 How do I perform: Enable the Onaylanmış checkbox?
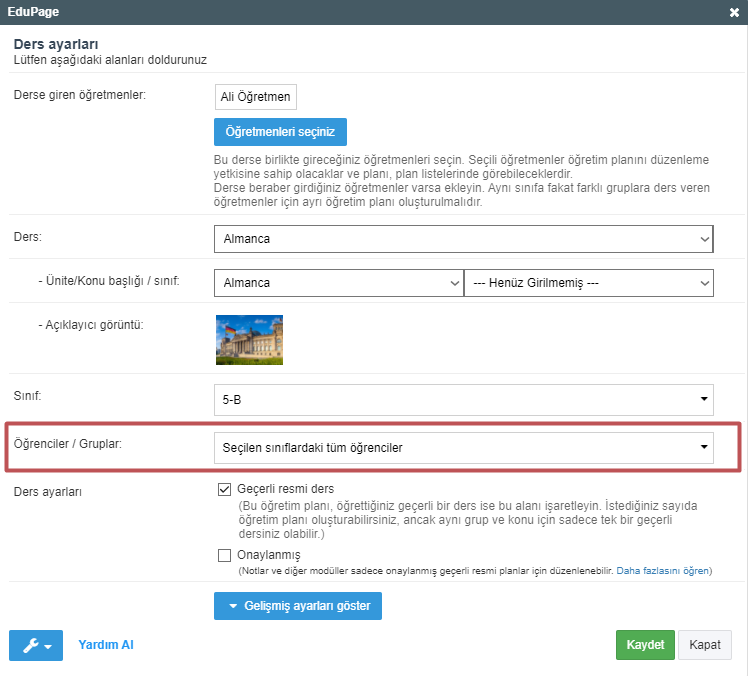pos(224,555)
